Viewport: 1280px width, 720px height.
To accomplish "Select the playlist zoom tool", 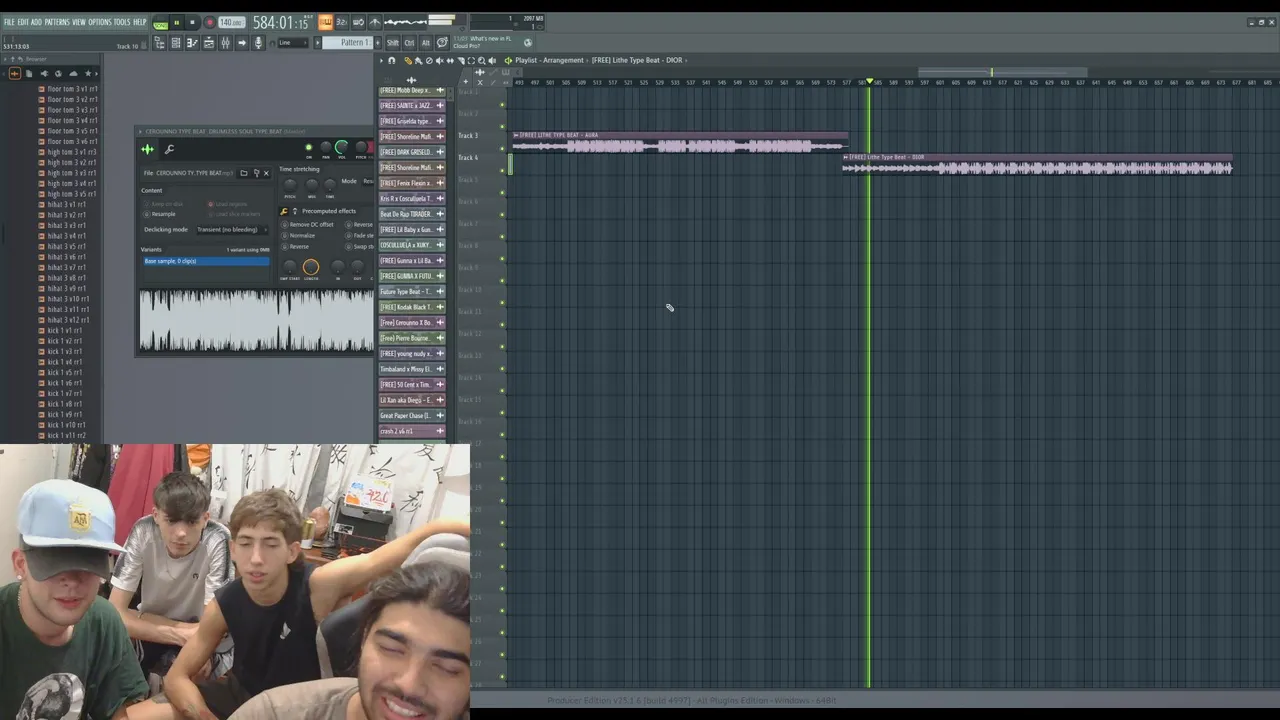I will click(x=481, y=60).
